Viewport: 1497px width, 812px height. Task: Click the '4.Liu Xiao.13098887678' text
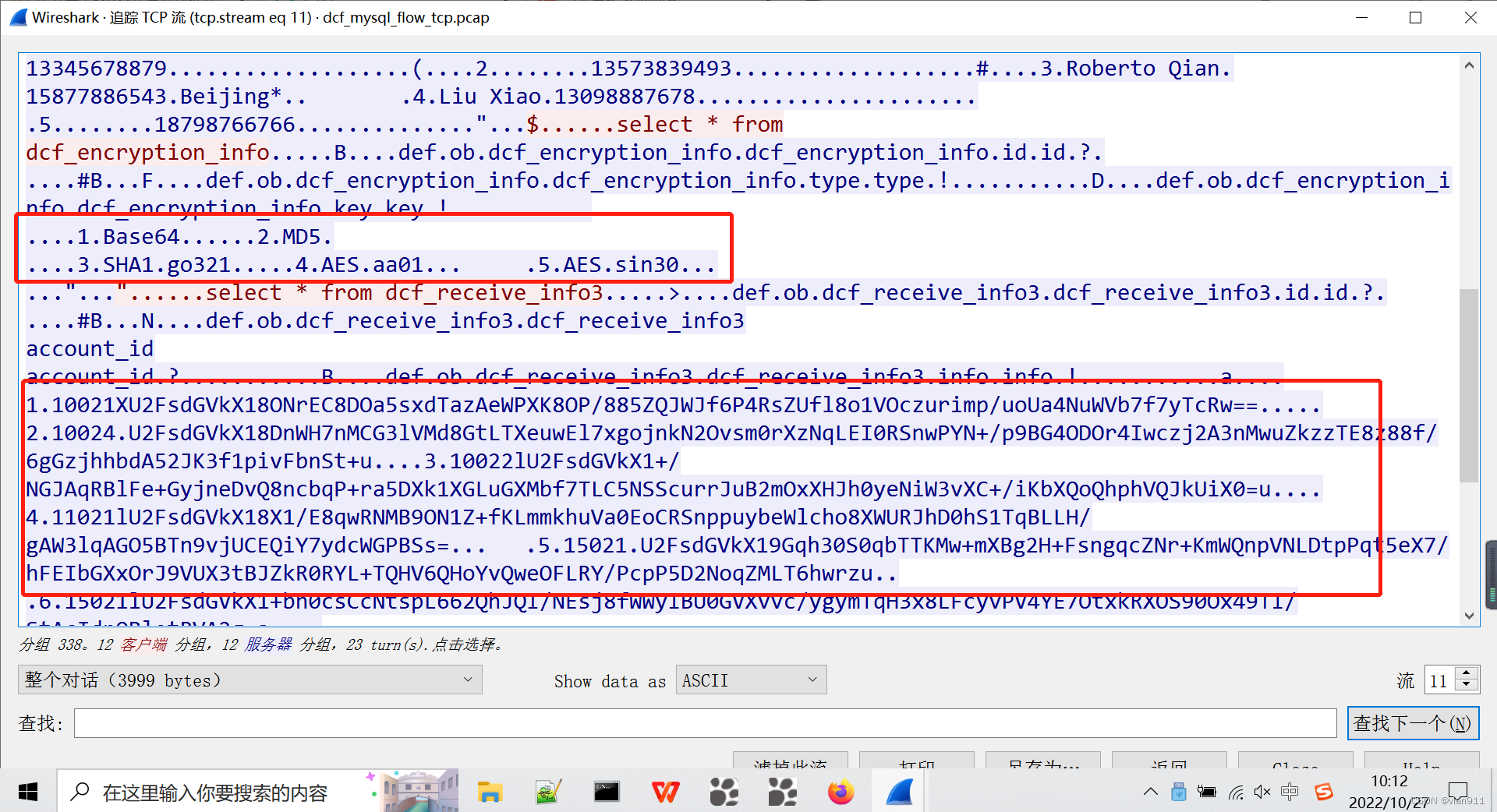(x=554, y=97)
